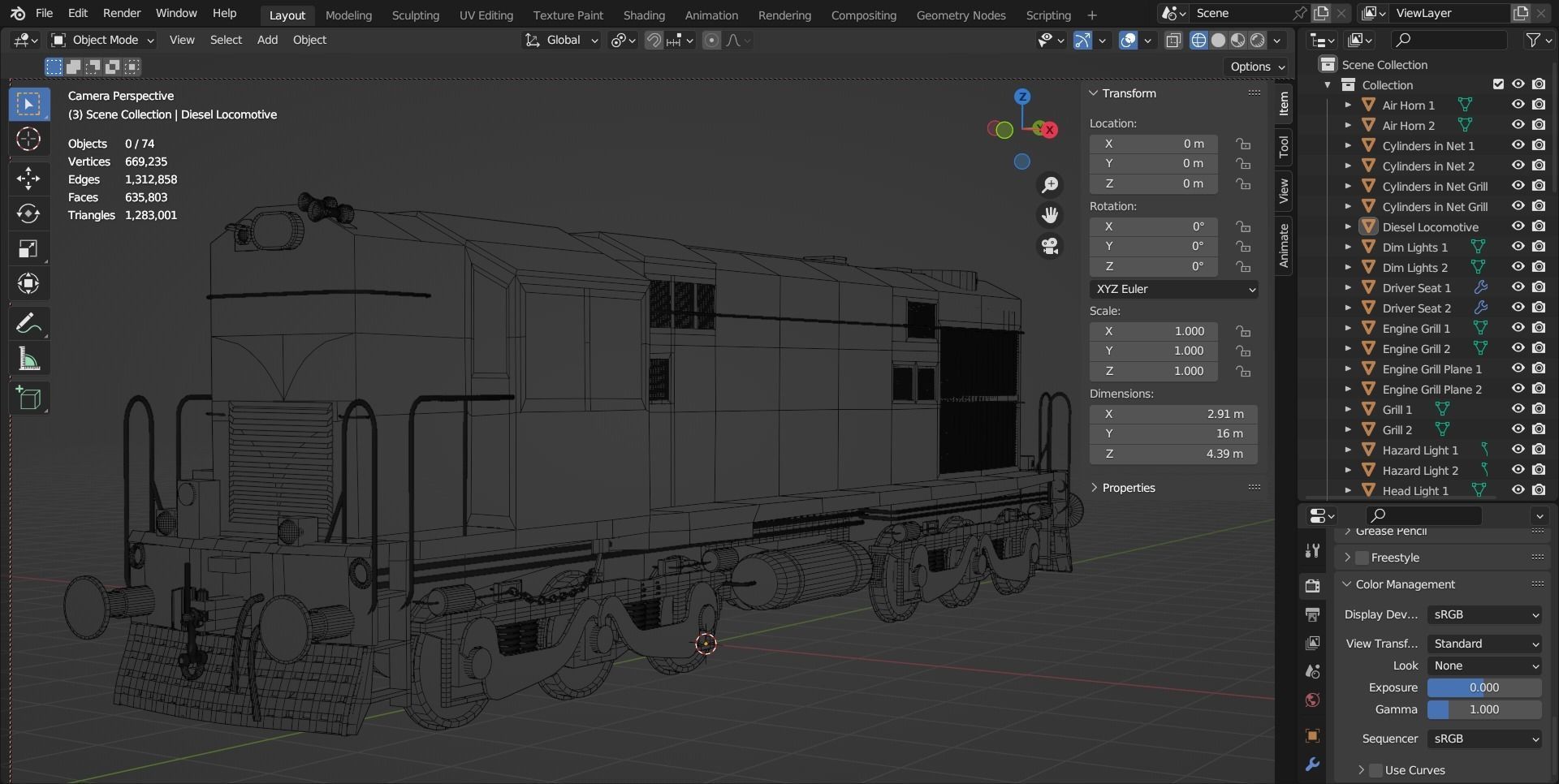Switch viewport to rendered shading
1559x784 pixels.
(1259, 40)
